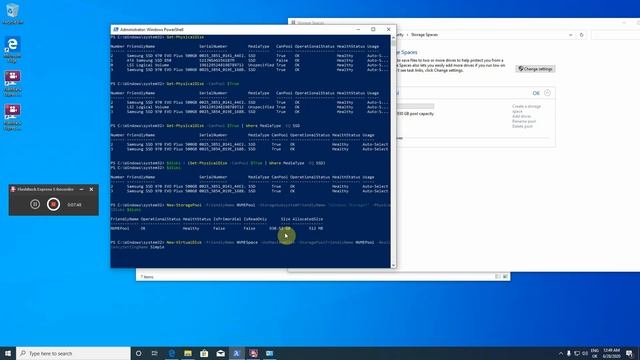Image resolution: width=640 pixels, height=360 pixels.
Task: Click the Control Panel search box
Action: click(x=615, y=35)
